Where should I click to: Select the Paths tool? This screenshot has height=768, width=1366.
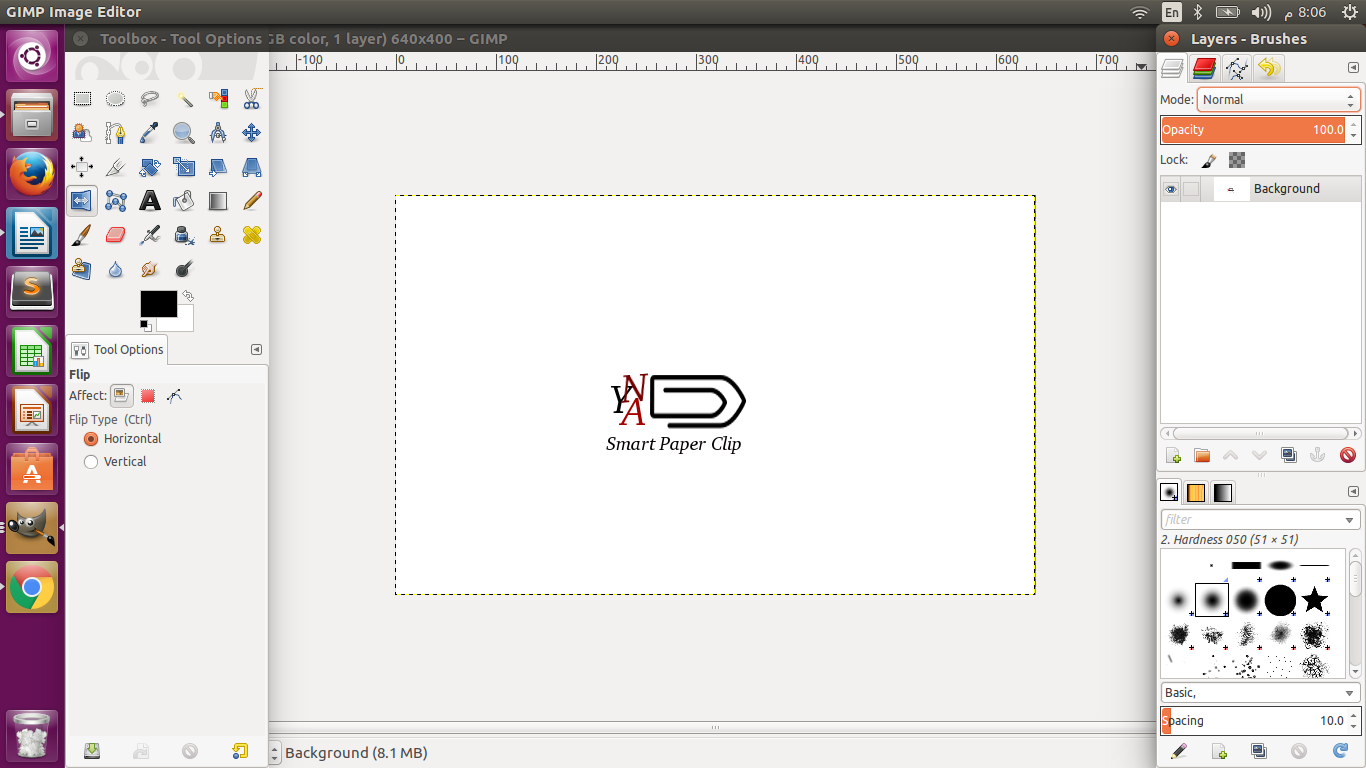tap(116, 133)
